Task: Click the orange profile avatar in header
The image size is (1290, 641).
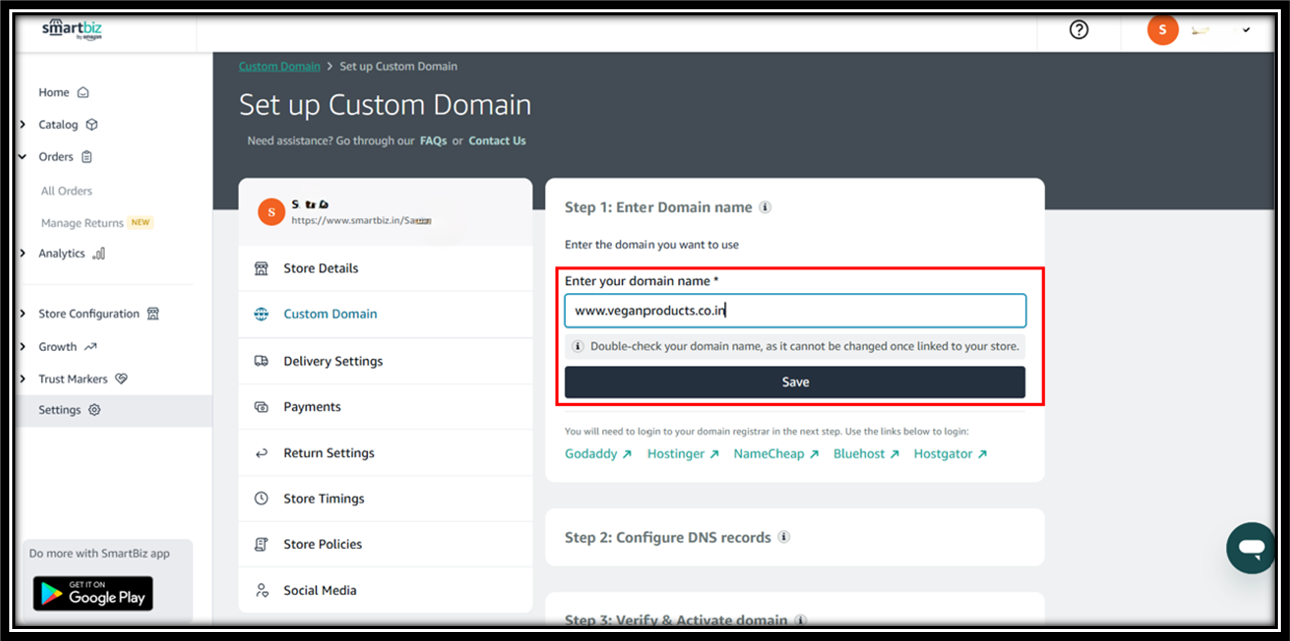Action: tap(1162, 30)
